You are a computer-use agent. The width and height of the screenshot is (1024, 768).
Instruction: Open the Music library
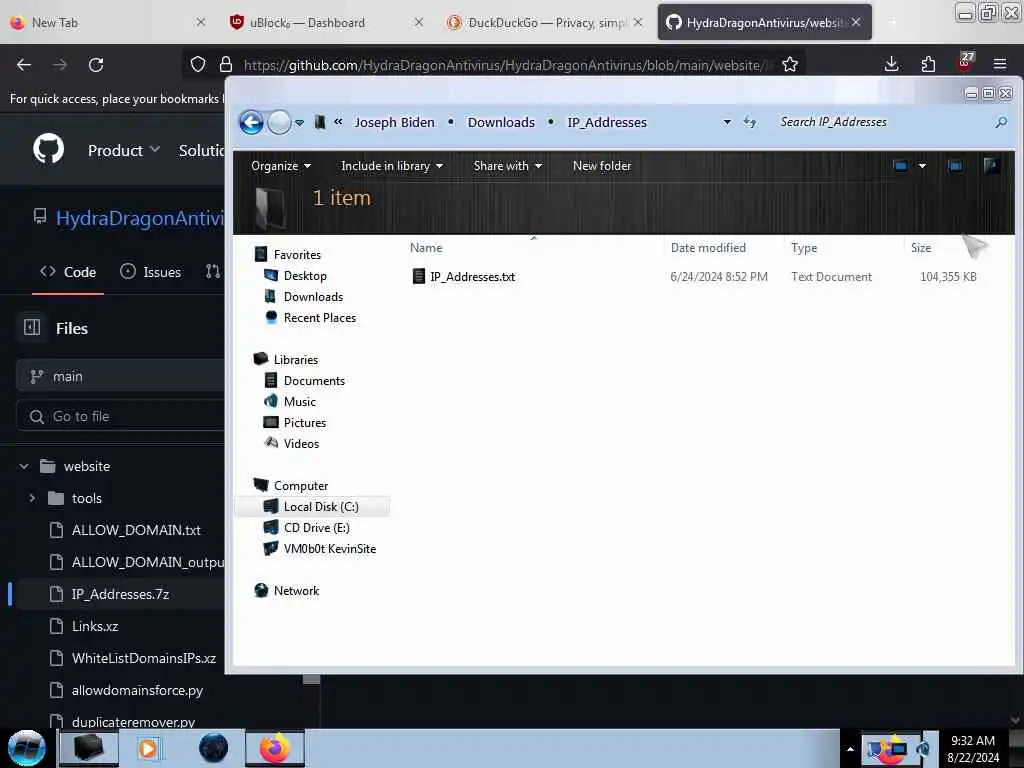pos(290,401)
